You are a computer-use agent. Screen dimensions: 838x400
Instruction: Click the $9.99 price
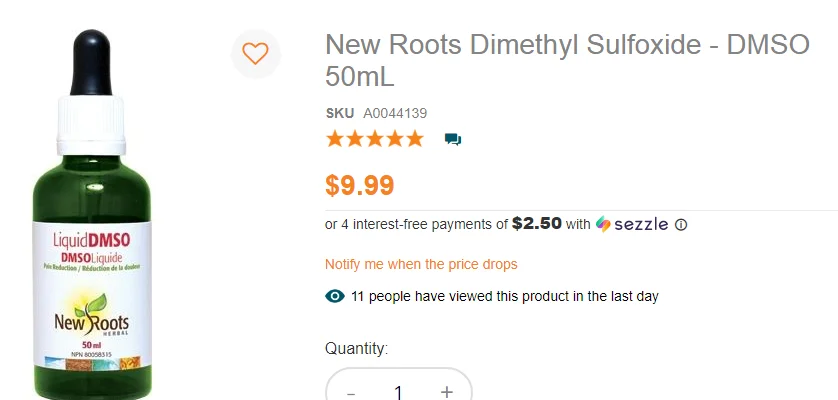coord(360,185)
